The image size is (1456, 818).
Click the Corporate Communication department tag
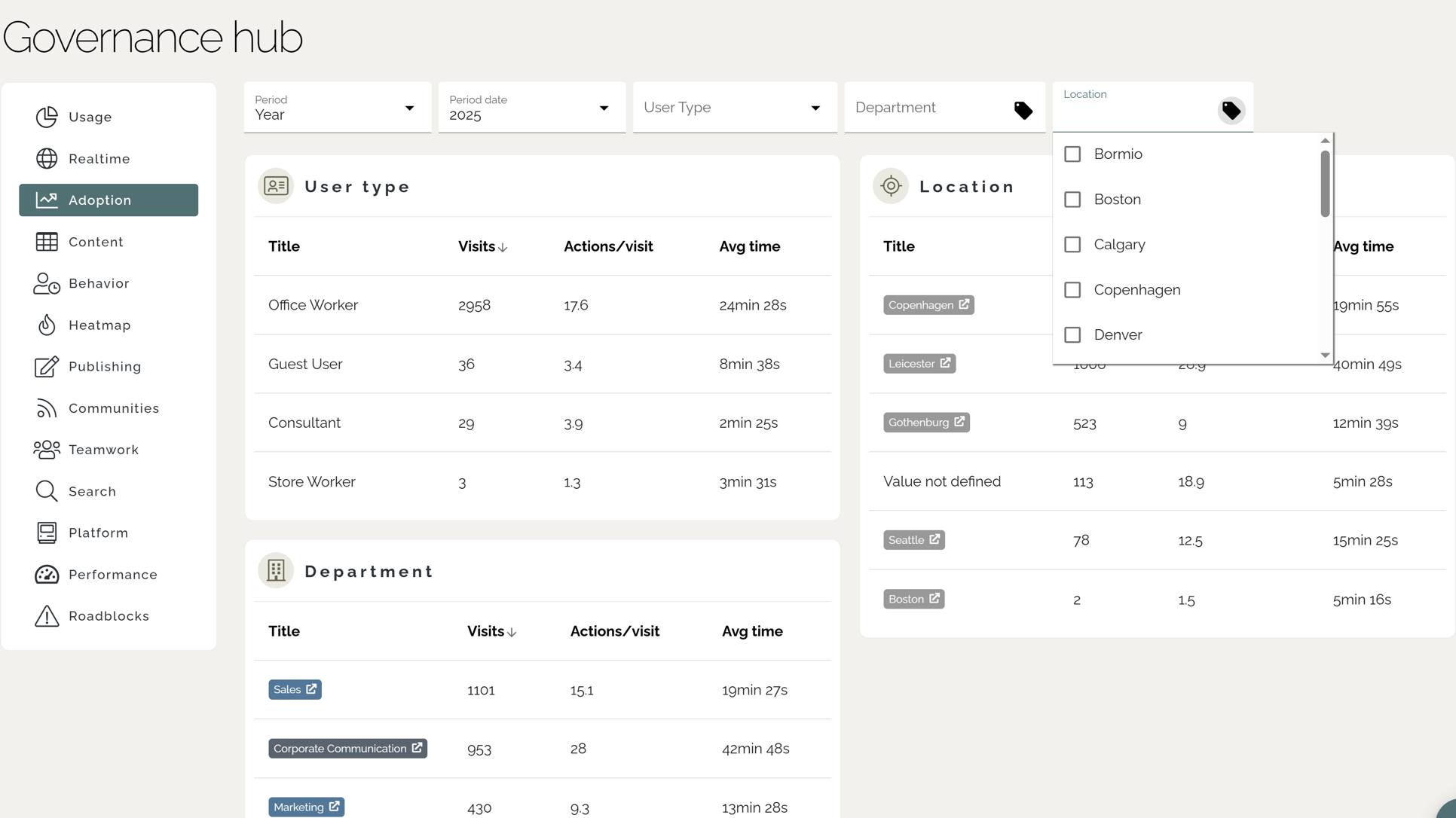[x=347, y=748]
